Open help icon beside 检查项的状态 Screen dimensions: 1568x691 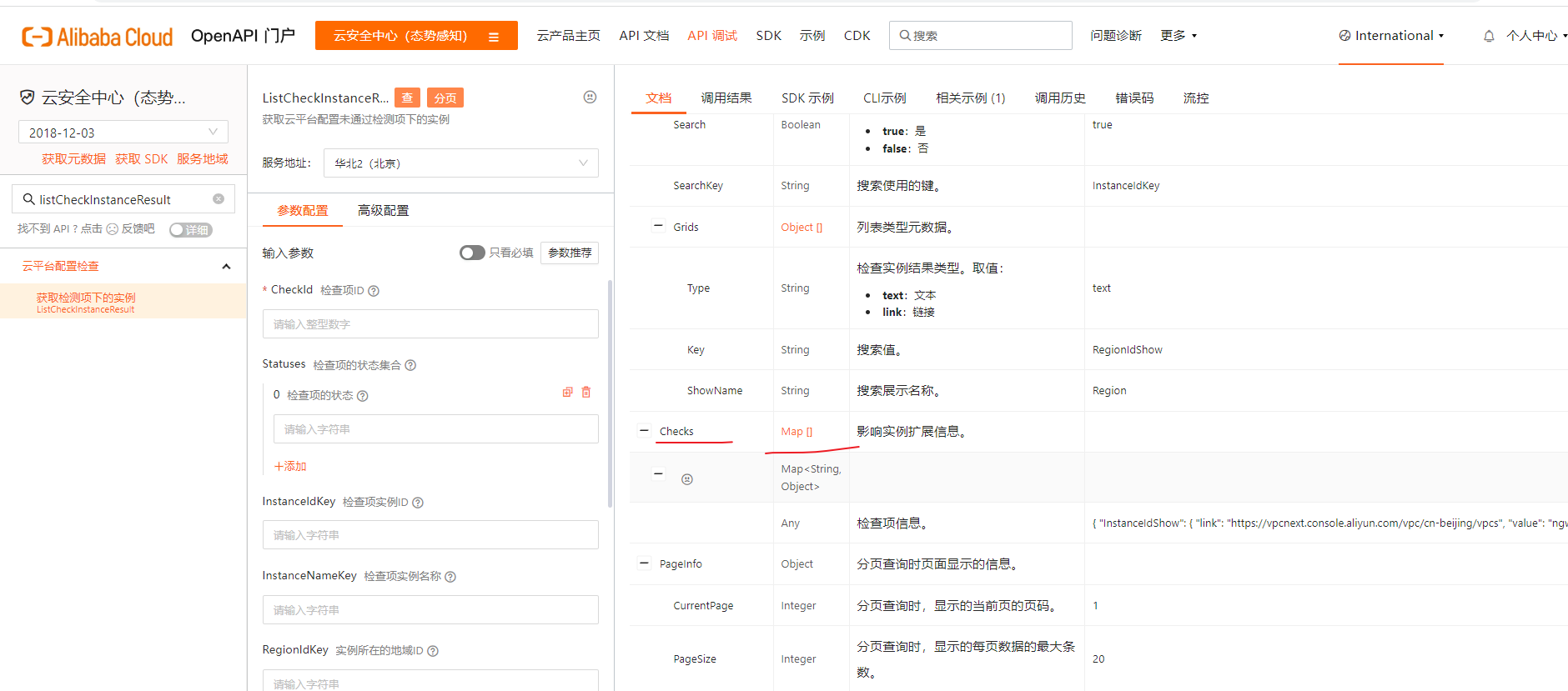[363, 396]
